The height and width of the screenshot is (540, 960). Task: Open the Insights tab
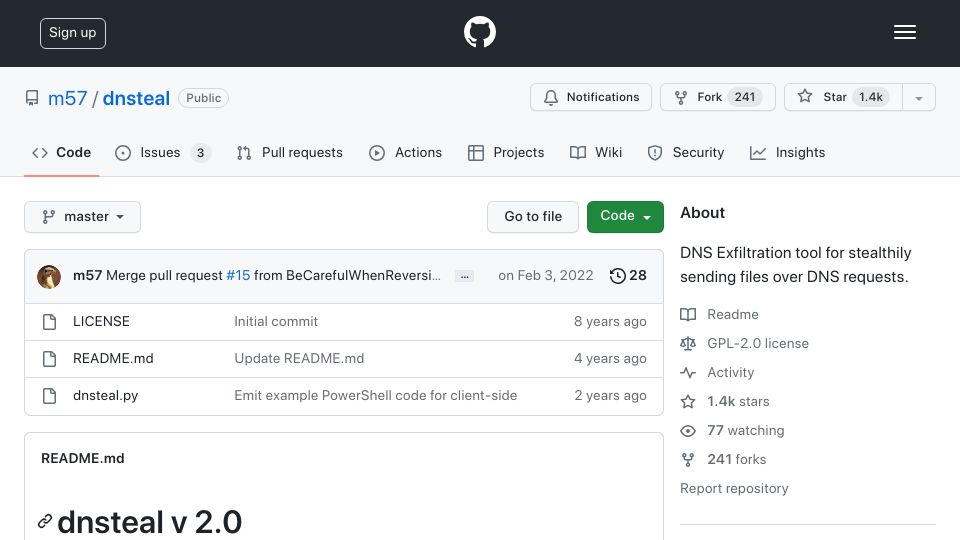coord(787,152)
